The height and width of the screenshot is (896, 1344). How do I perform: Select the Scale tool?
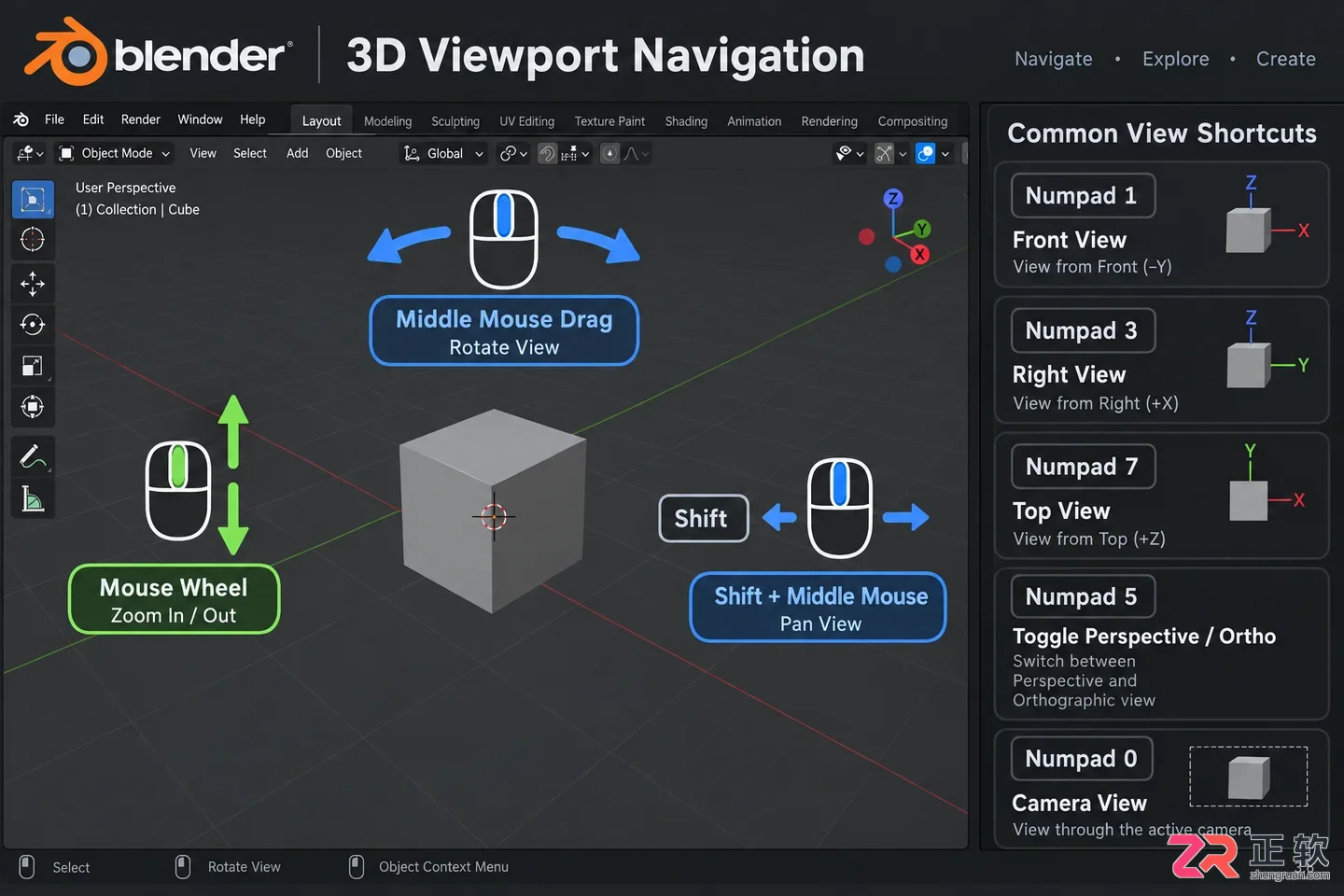(33, 366)
